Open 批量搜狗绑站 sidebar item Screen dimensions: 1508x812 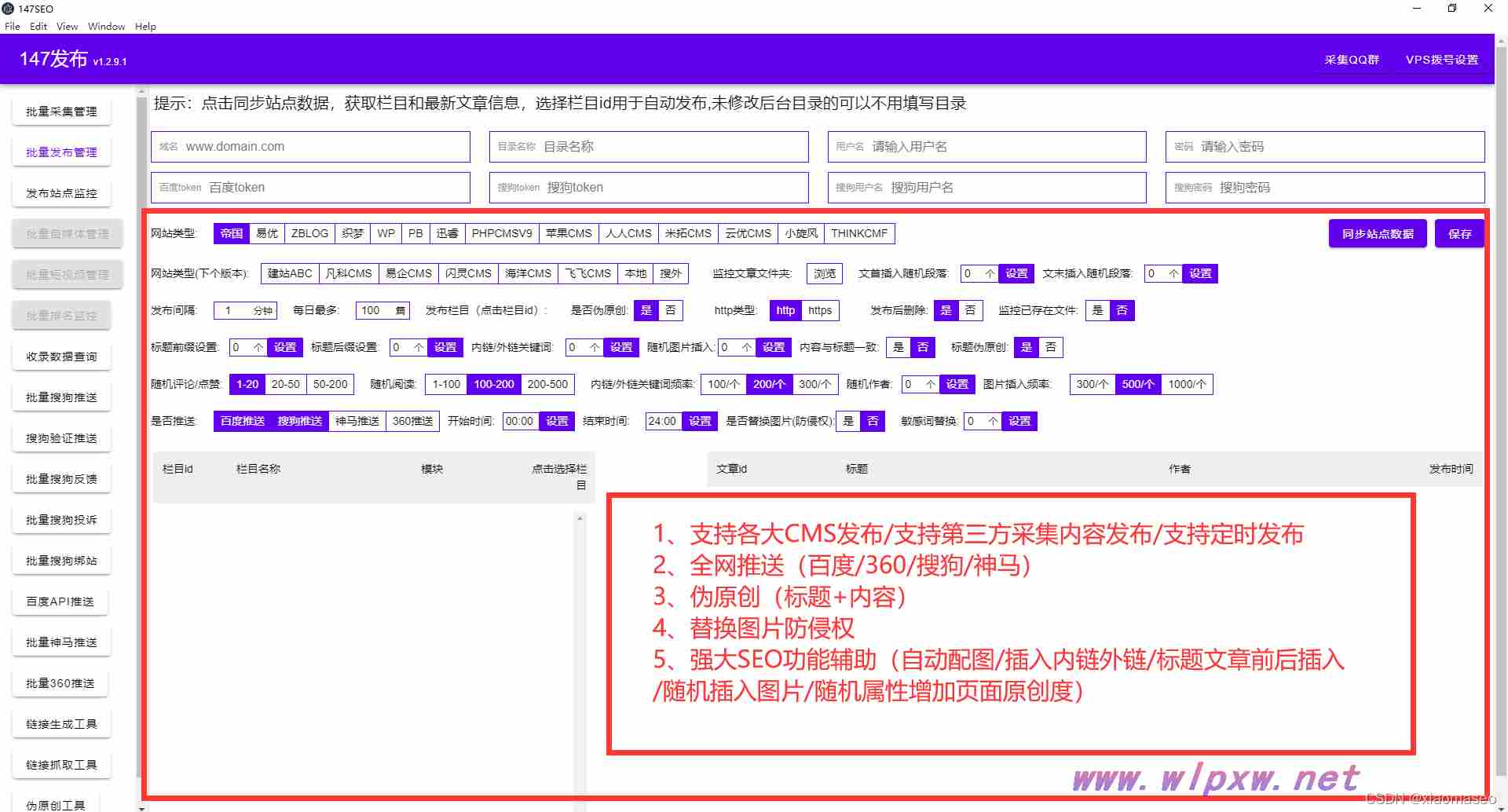coord(61,561)
